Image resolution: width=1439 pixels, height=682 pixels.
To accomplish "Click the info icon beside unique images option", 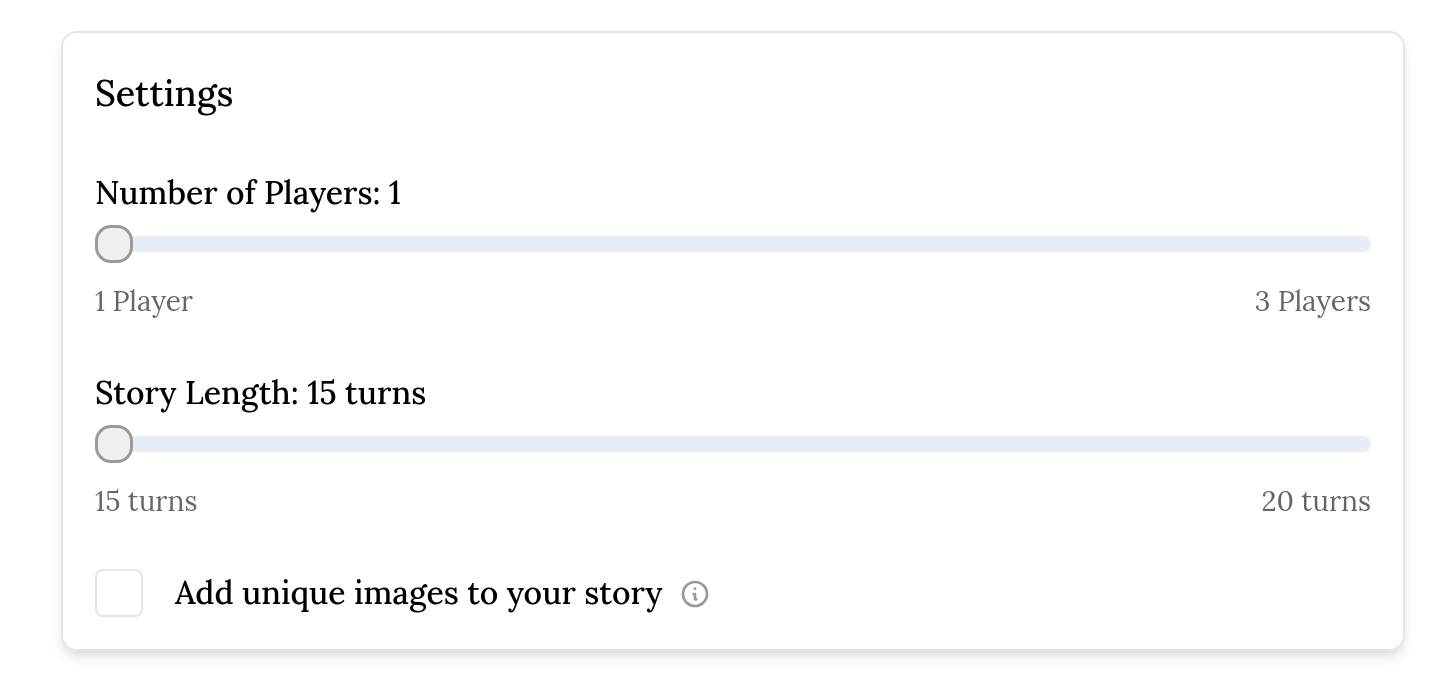I will [695, 594].
